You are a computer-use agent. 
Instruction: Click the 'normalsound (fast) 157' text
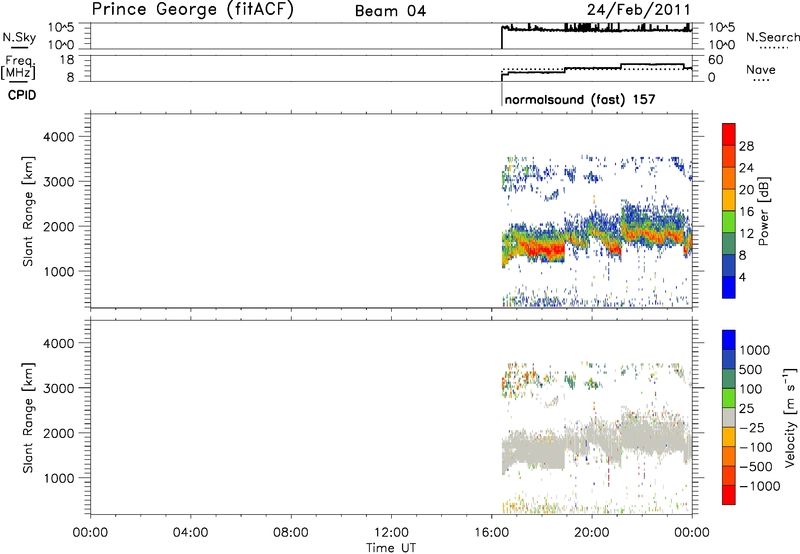tap(580, 99)
